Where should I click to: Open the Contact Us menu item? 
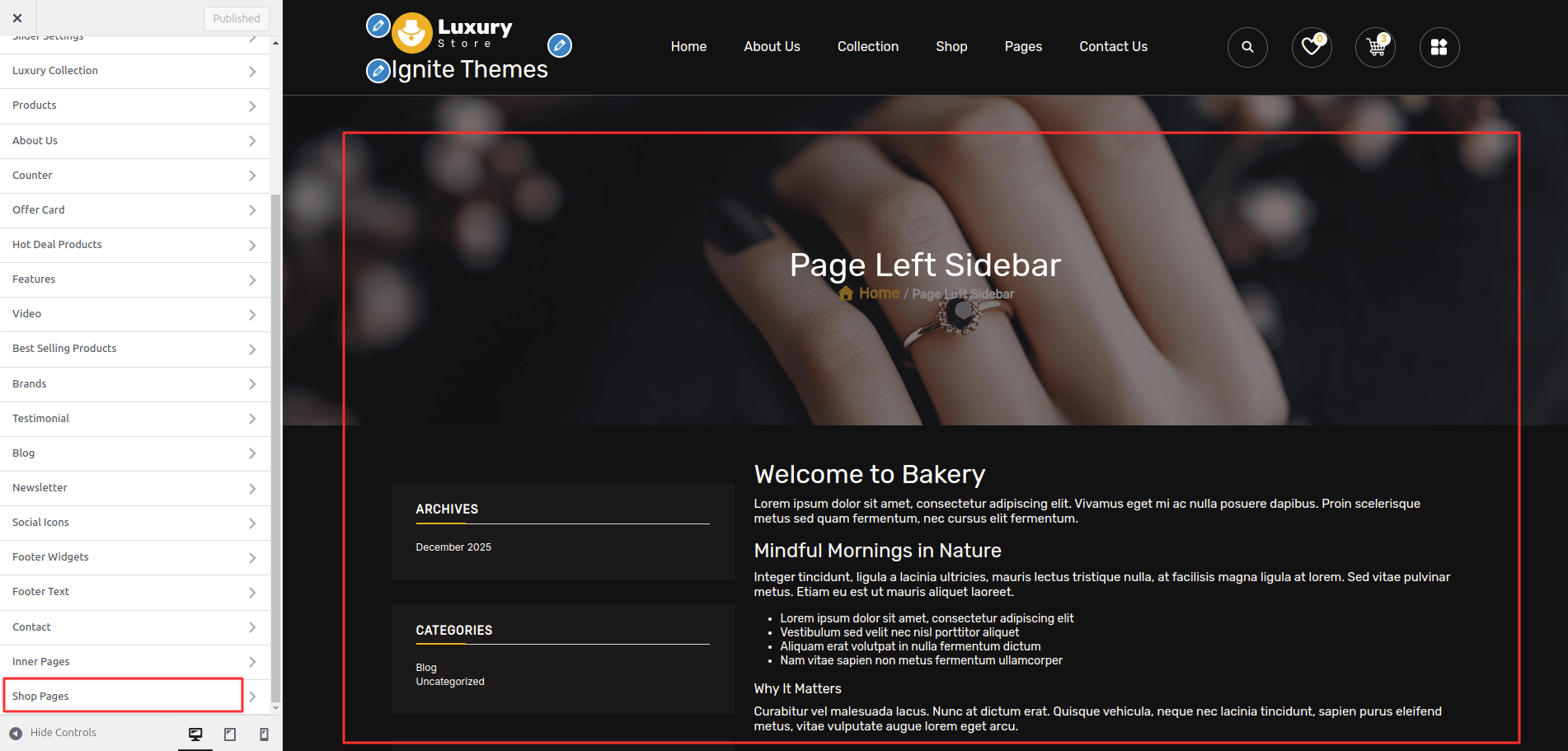click(x=1113, y=47)
